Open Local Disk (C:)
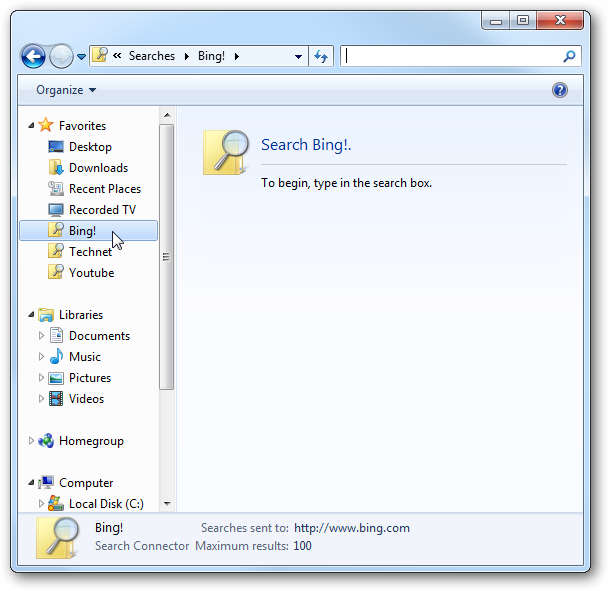 tap(106, 504)
